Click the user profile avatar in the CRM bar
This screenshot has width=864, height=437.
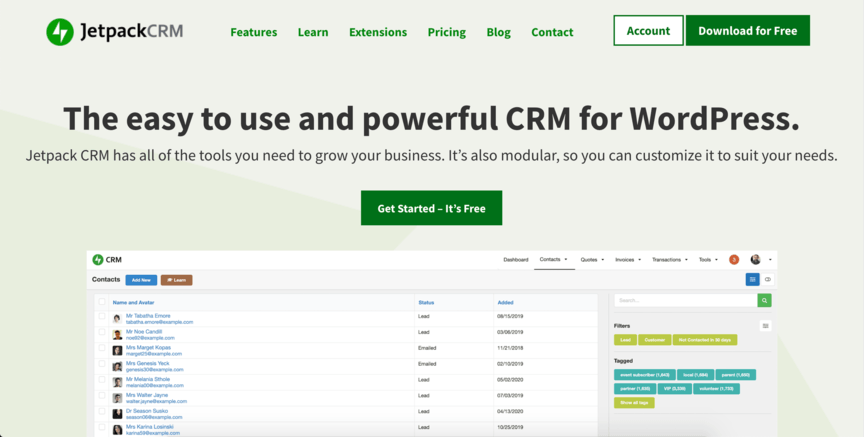tap(755, 260)
